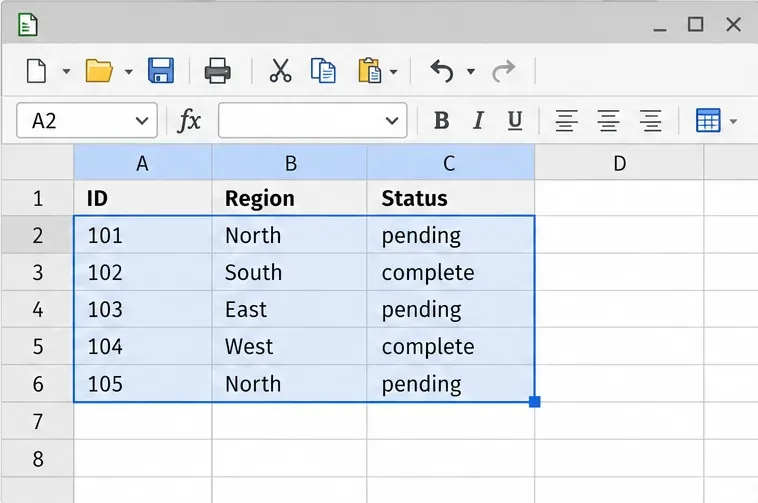Open the Paste options dropdown arrow
This screenshot has width=758, height=503.
[x=394, y=72]
